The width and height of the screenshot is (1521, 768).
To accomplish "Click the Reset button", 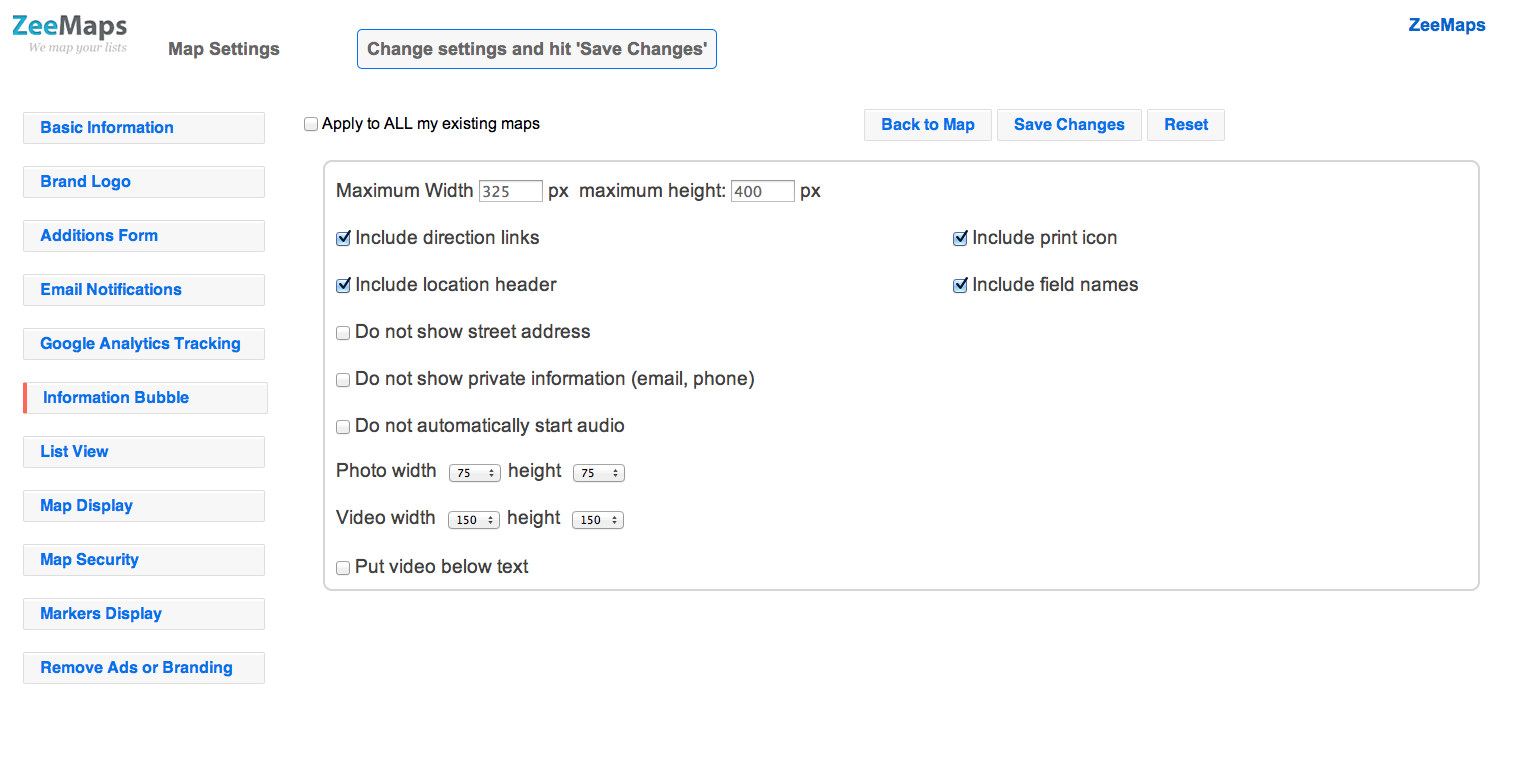I will tap(1186, 125).
